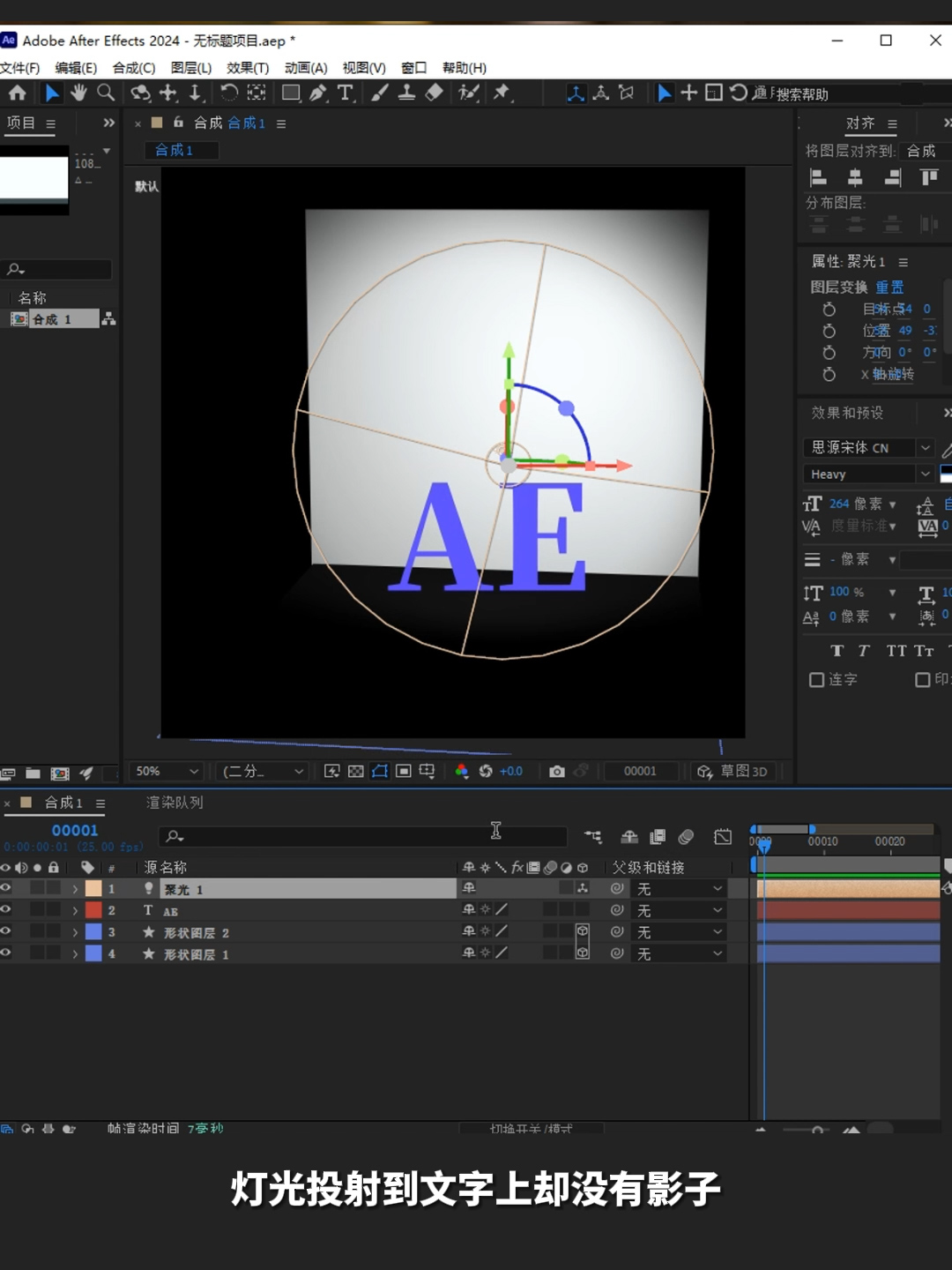Open the 文件(F) menu
Screen dimensions: 952x1270
pos(20,68)
